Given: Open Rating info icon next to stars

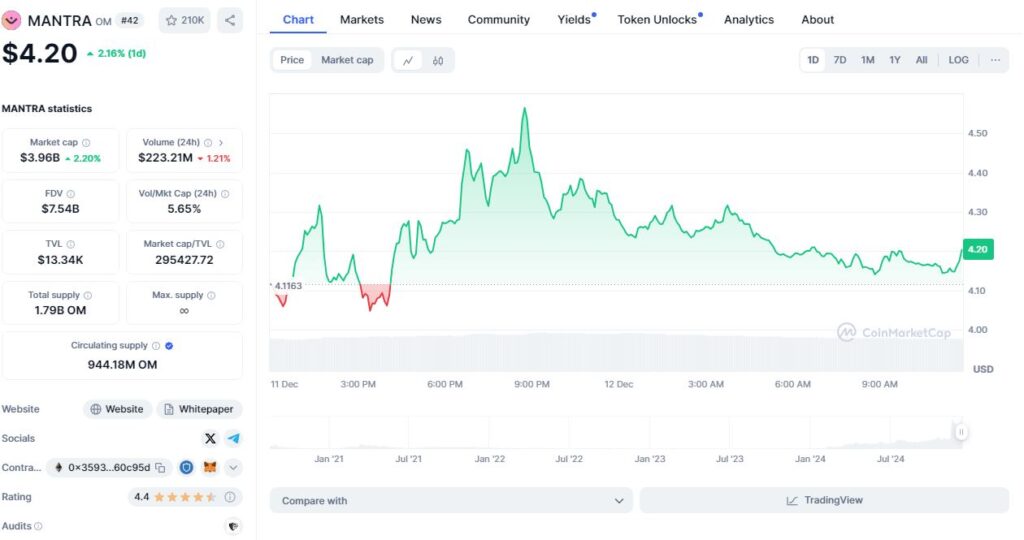Looking at the screenshot, I should click(230, 497).
